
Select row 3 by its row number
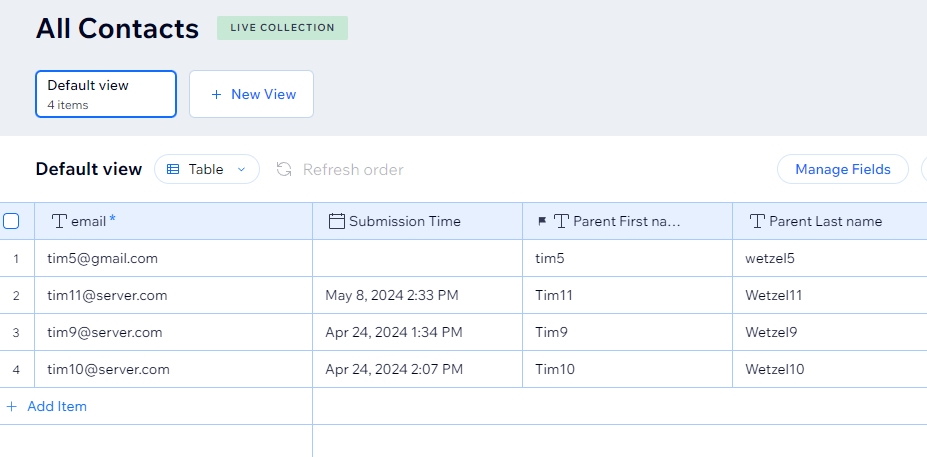coord(16,332)
